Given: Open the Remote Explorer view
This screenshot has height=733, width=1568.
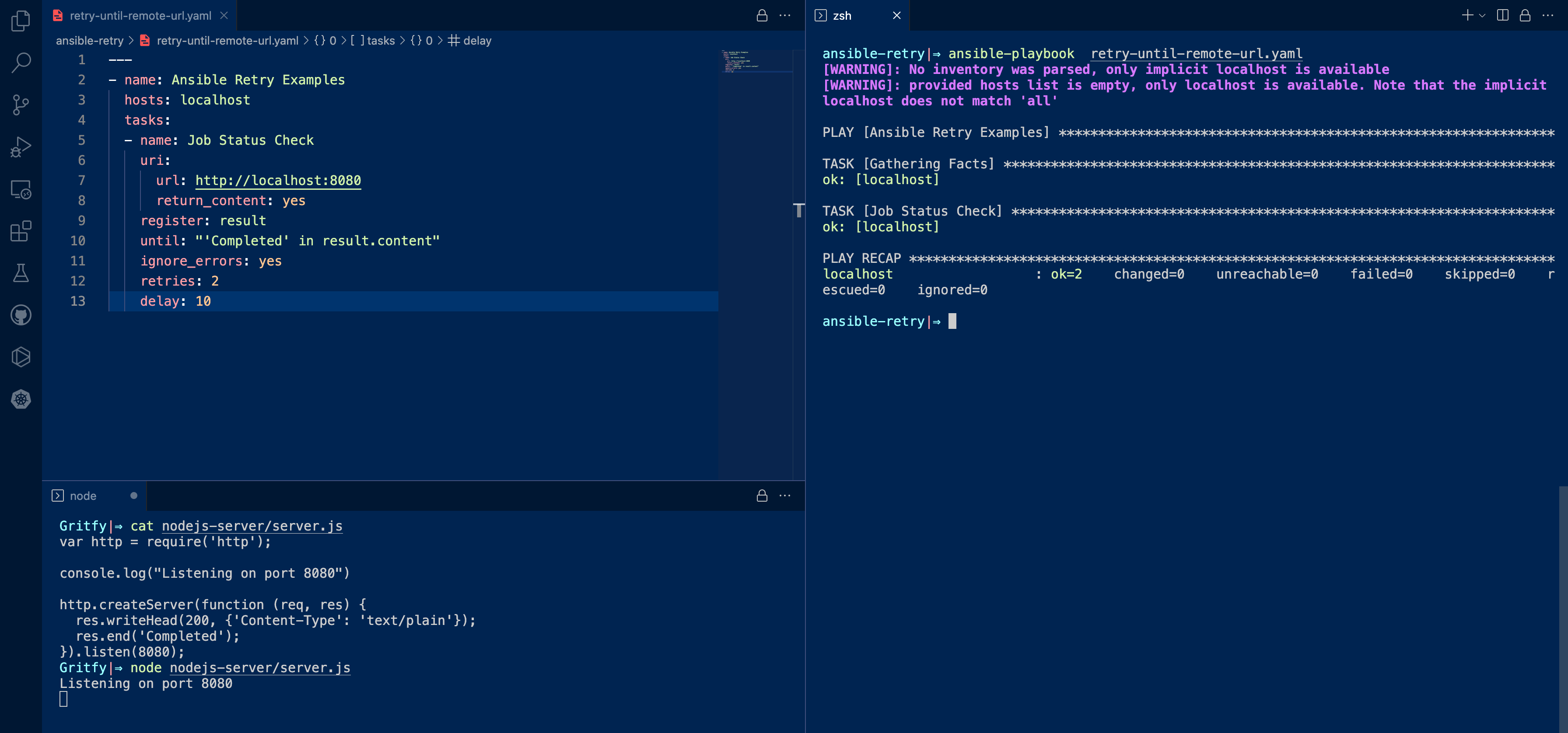Looking at the screenshot, I should [21, 189].
